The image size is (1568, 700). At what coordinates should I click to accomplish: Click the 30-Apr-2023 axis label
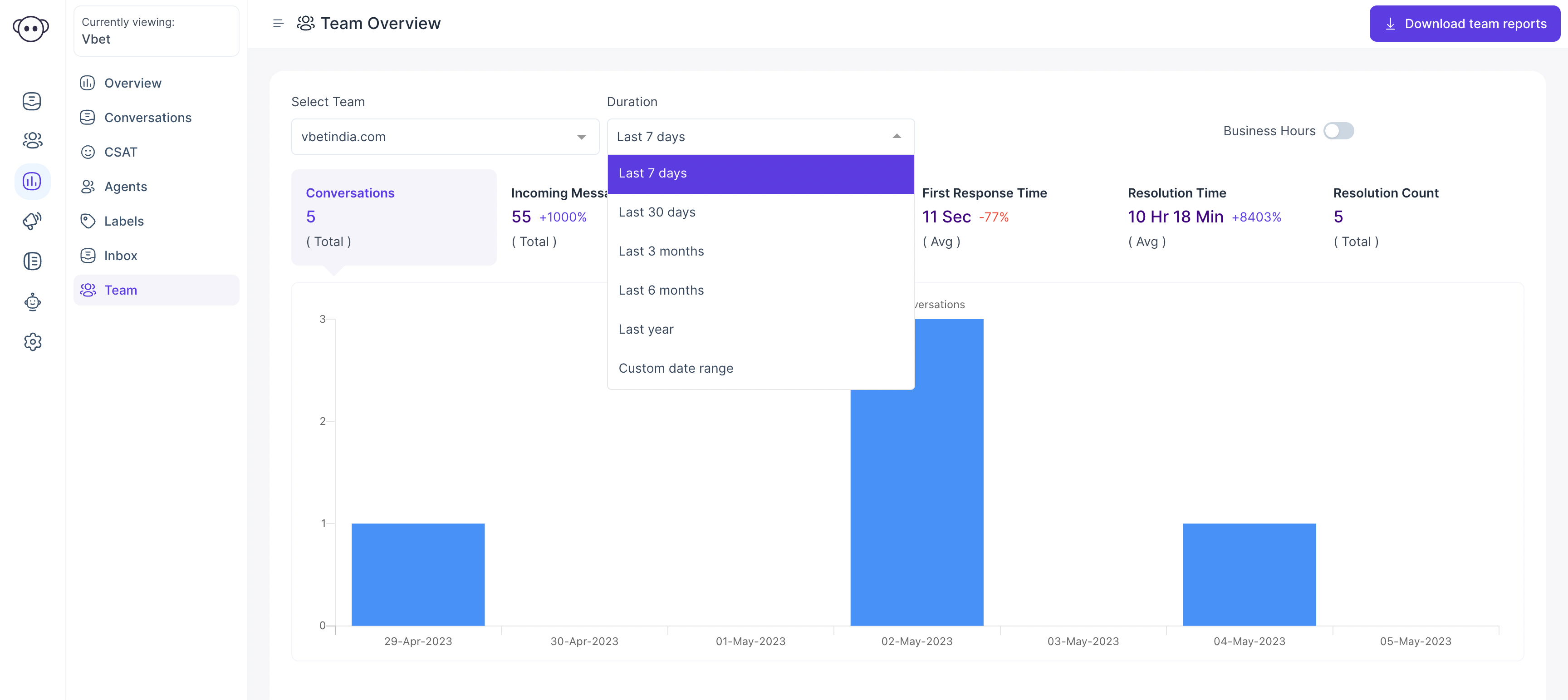pyautogui.click(x=584, y=641)
